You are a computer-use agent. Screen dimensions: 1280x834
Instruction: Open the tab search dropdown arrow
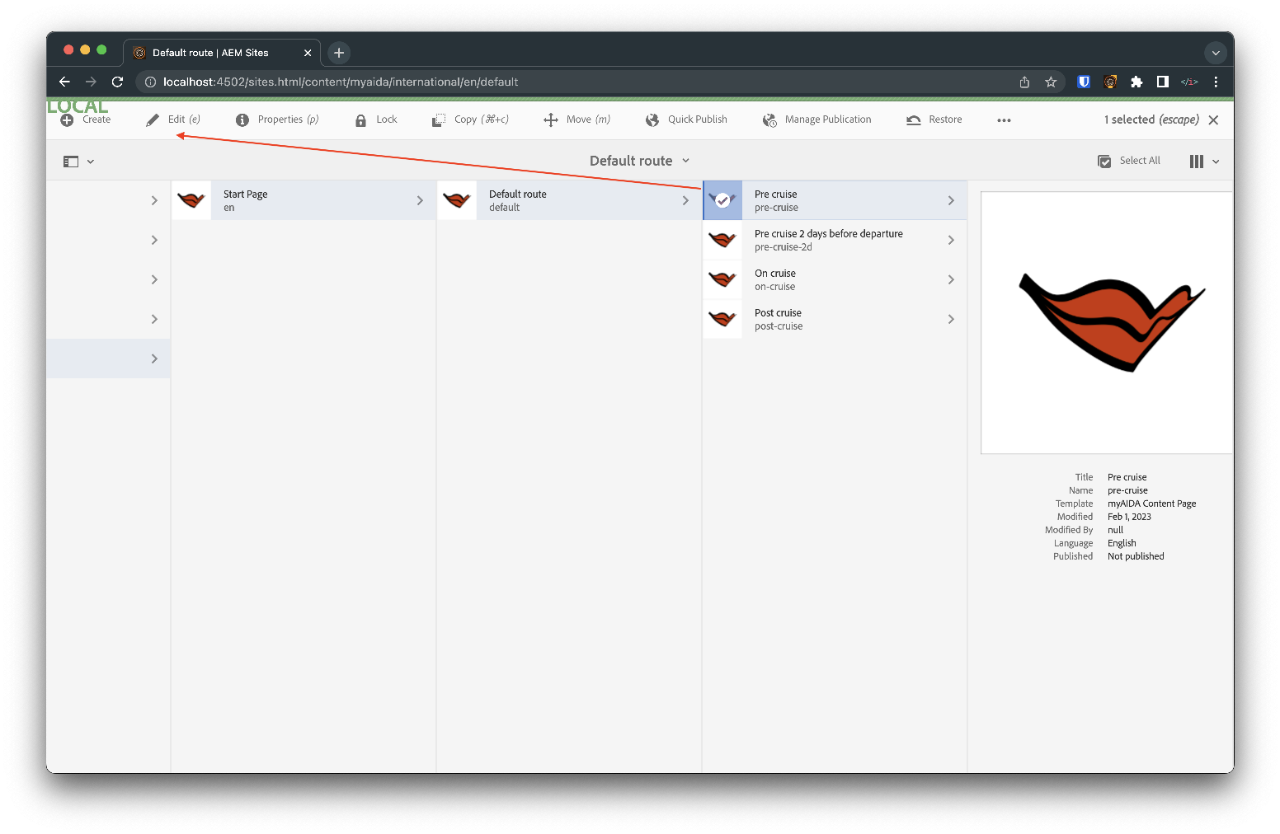[x=1216, y=53]
